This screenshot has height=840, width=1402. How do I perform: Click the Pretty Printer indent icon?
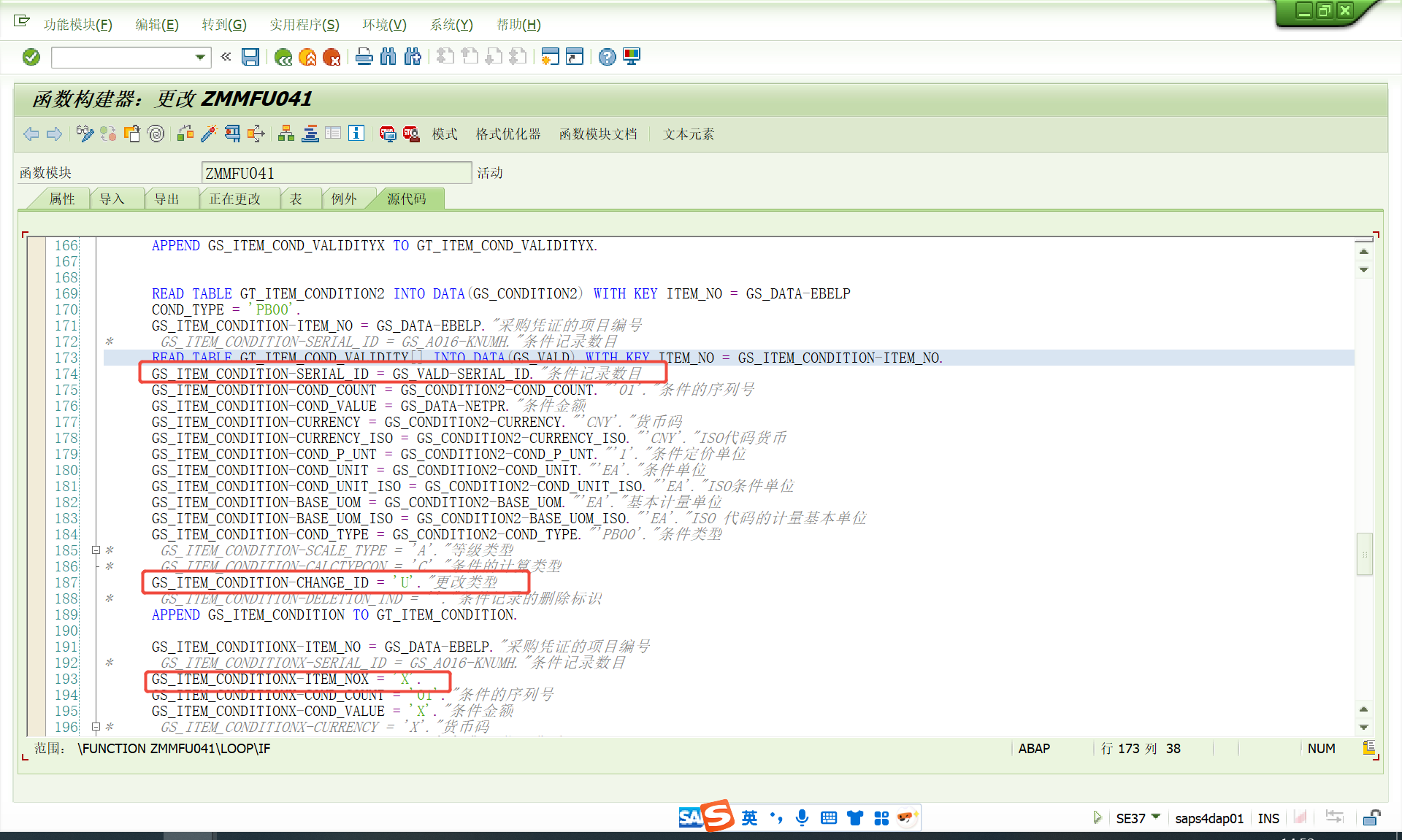tap(310, 134)
